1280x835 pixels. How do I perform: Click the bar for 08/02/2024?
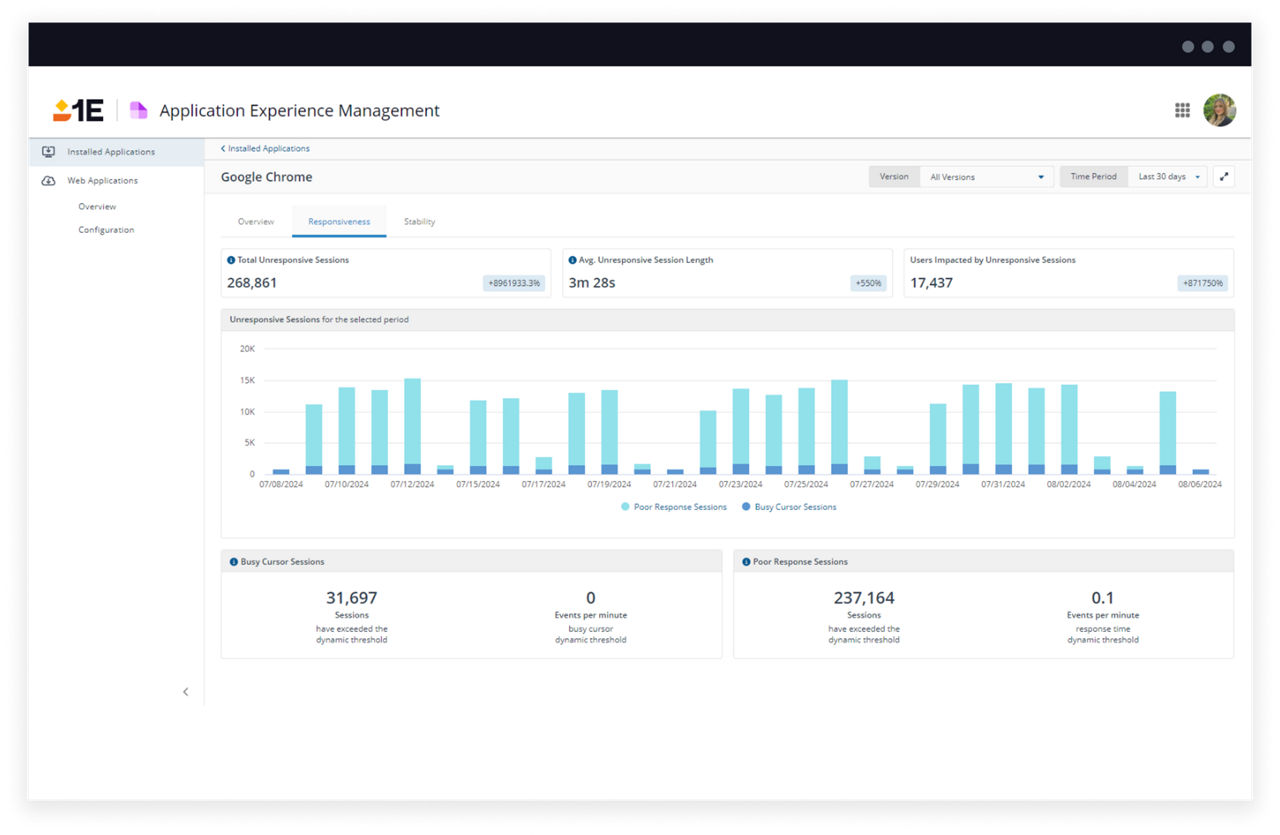click(x=1069, y=429)
